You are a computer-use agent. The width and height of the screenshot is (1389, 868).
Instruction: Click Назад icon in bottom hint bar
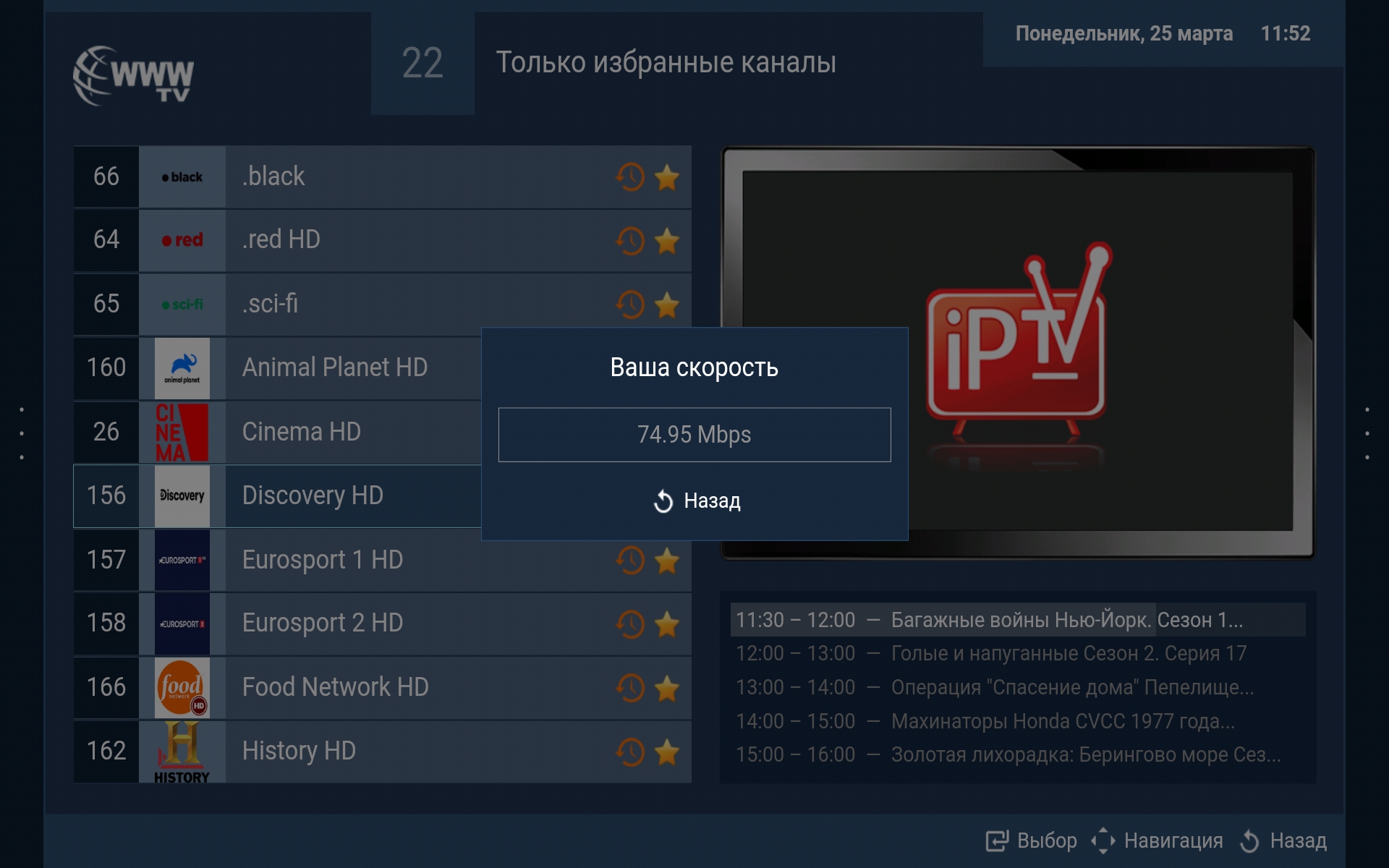click(x=1249, y=841)
